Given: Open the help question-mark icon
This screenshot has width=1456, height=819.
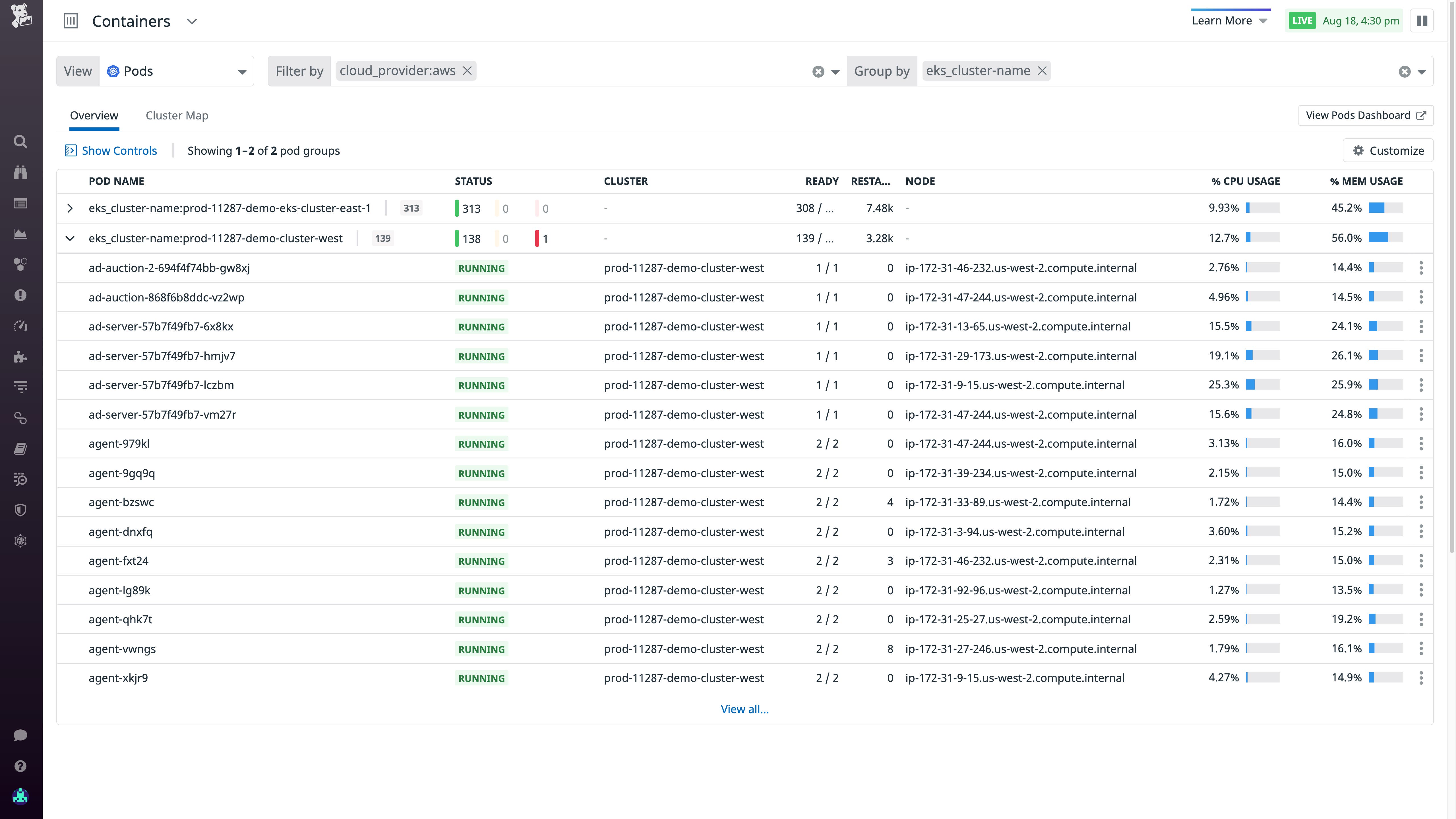Looking at the screenshot, I should pyautogui.click(x=20, y=766).
